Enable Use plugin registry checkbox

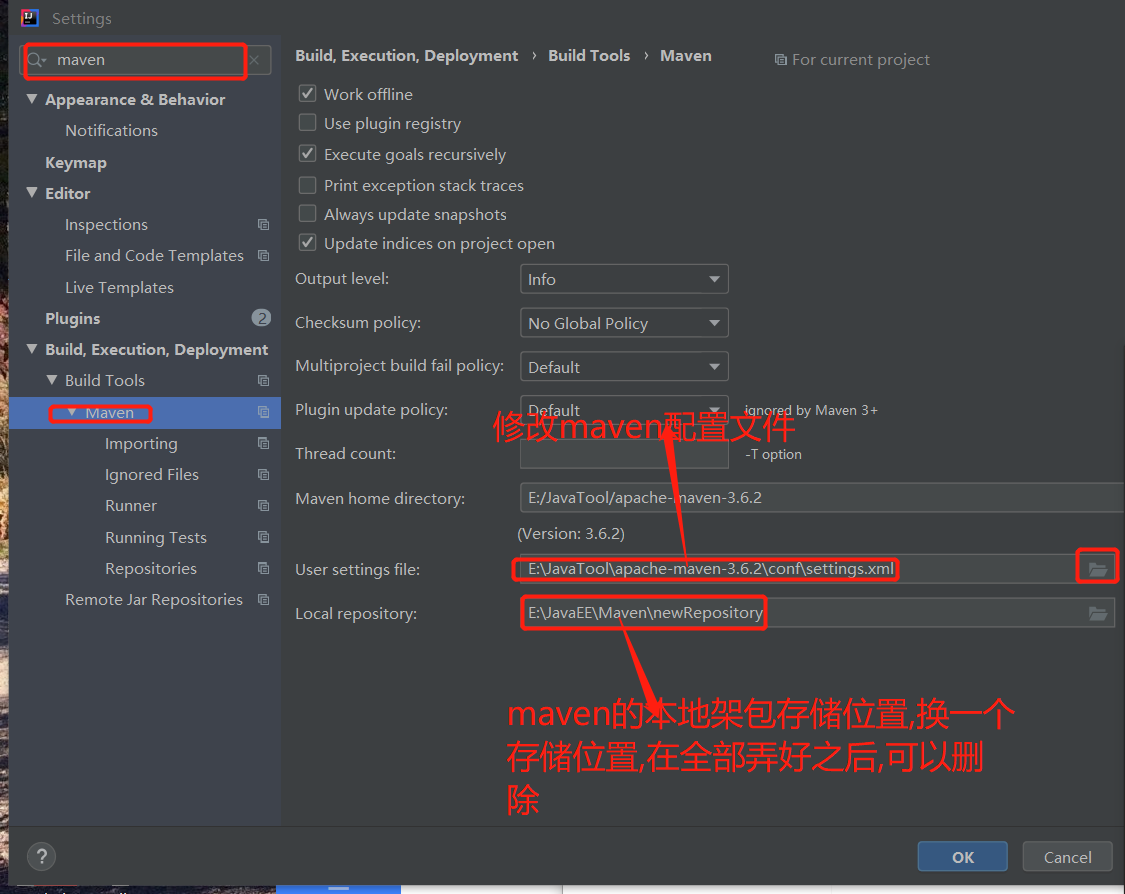tap(307, 123)
